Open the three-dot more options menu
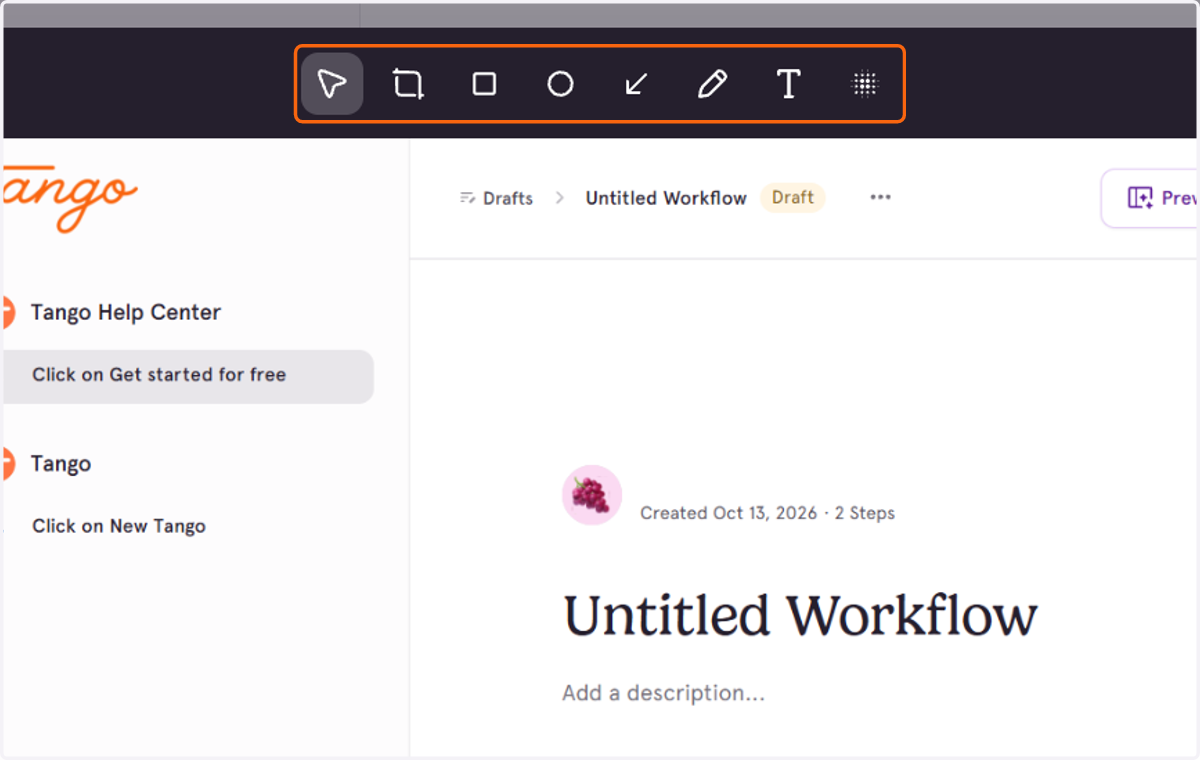Viewport: 1200px width, 760px height. coord(880,197)
